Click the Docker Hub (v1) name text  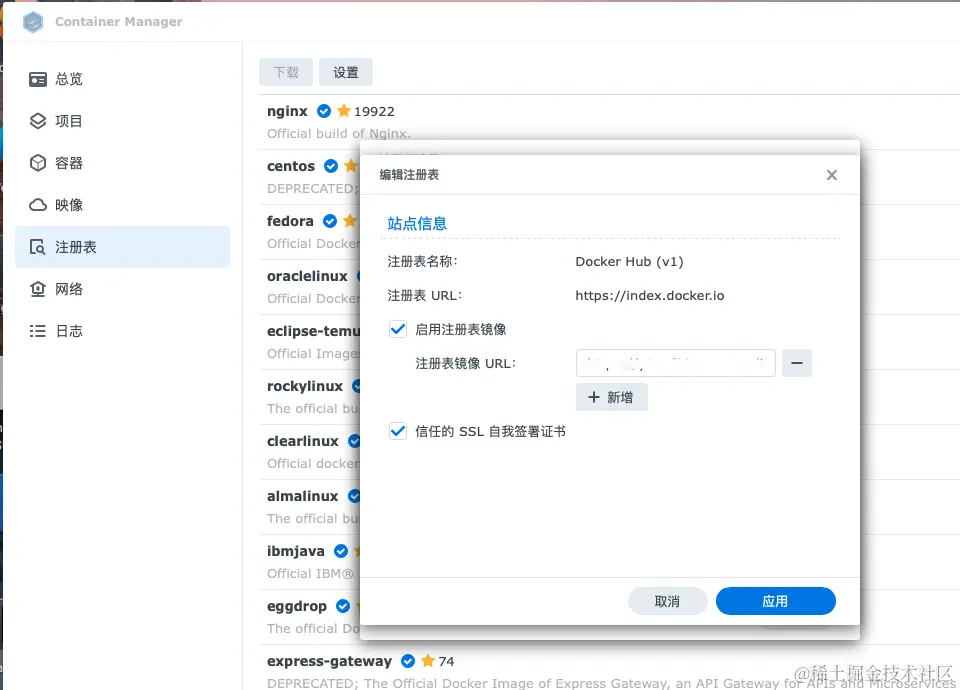point(629,261)
